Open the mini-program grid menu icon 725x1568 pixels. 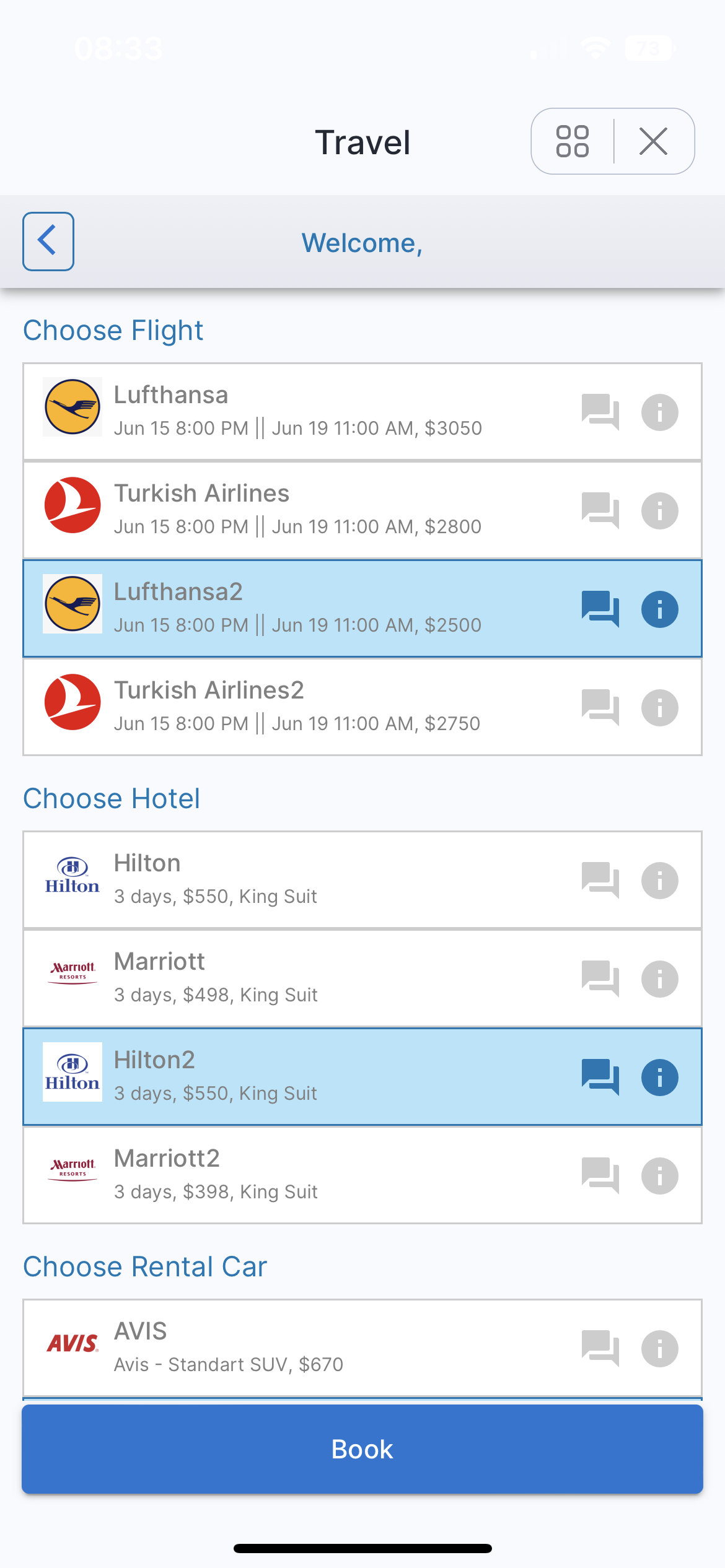(572, 141)
